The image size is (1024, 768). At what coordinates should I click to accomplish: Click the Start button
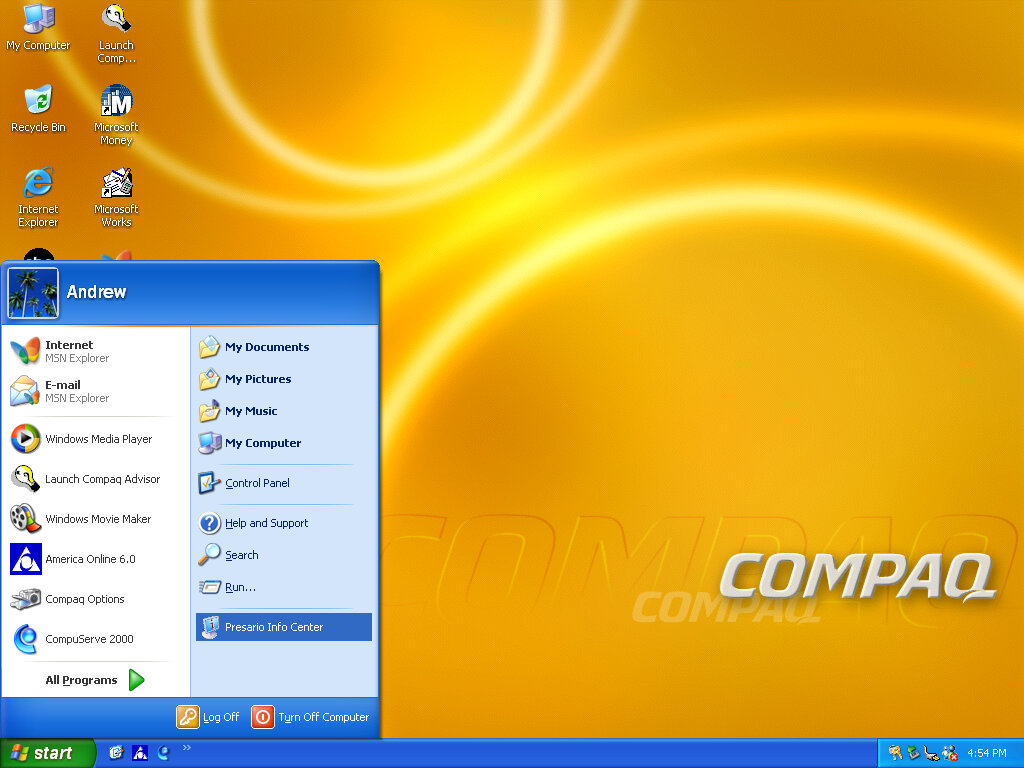[46, 753]
